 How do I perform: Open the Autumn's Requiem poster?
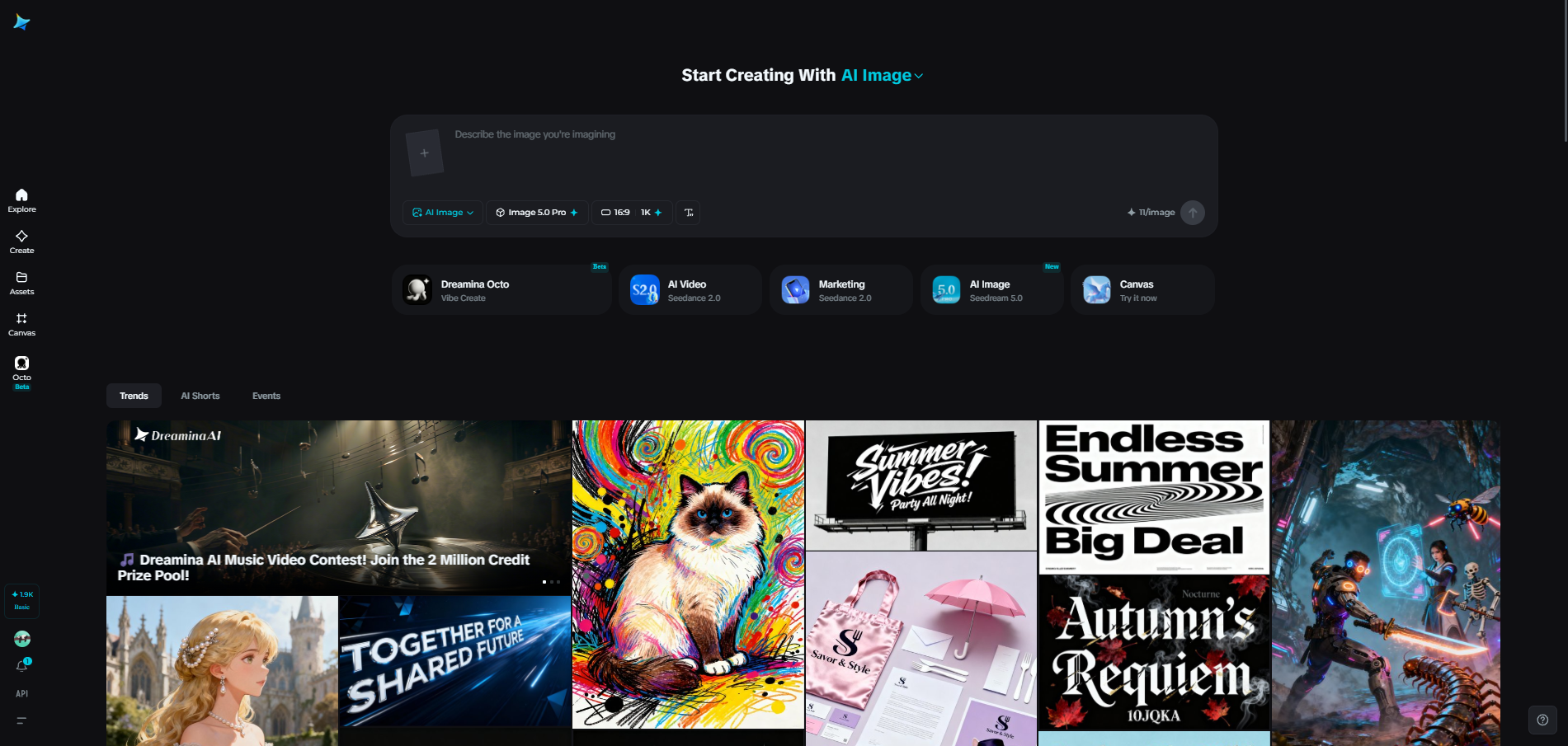click(x=1154, y=653)
